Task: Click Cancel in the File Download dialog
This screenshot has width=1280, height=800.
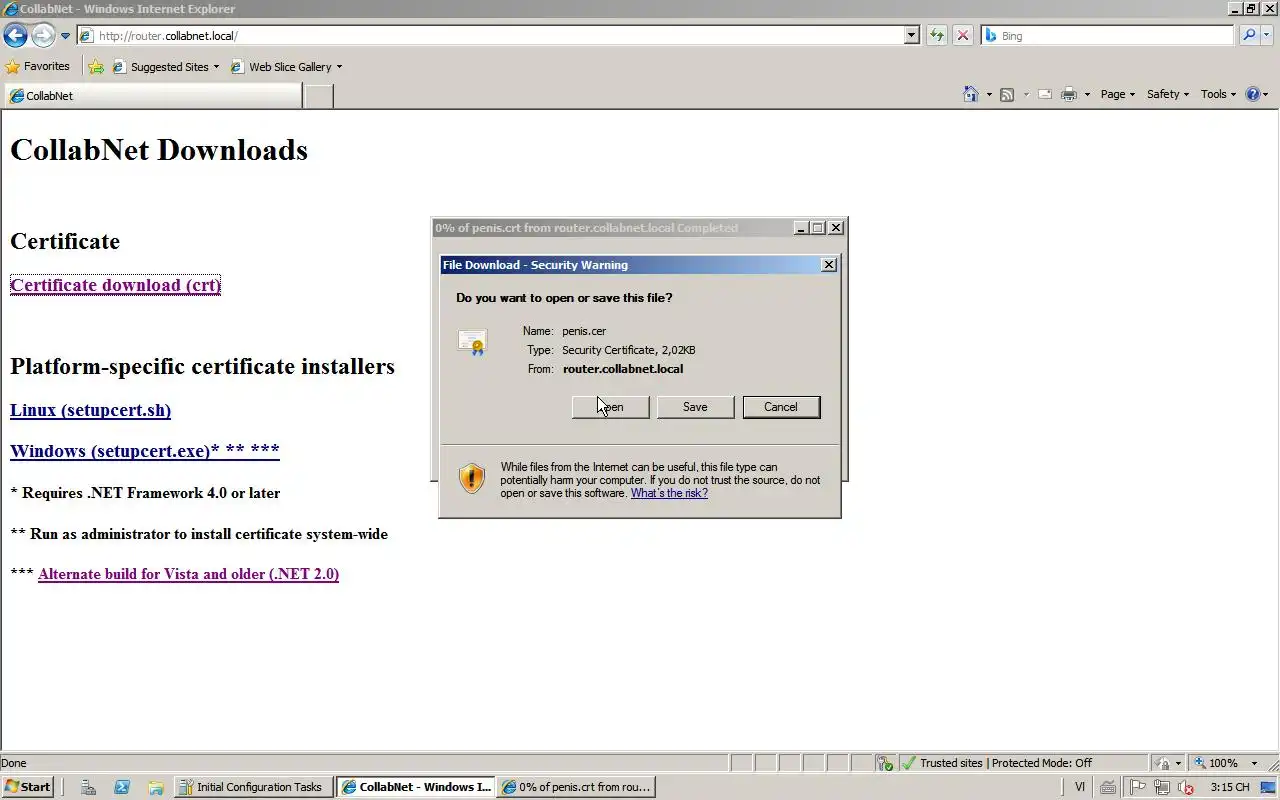Action: coord(781,407)
